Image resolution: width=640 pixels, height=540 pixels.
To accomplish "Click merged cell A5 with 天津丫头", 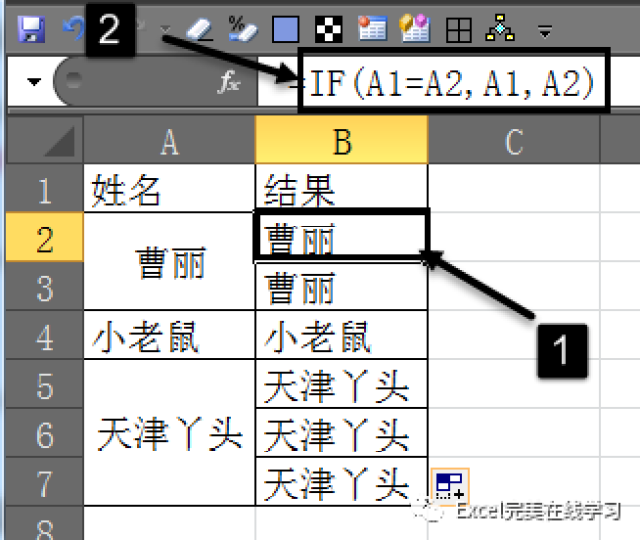I will coord(169,433).
